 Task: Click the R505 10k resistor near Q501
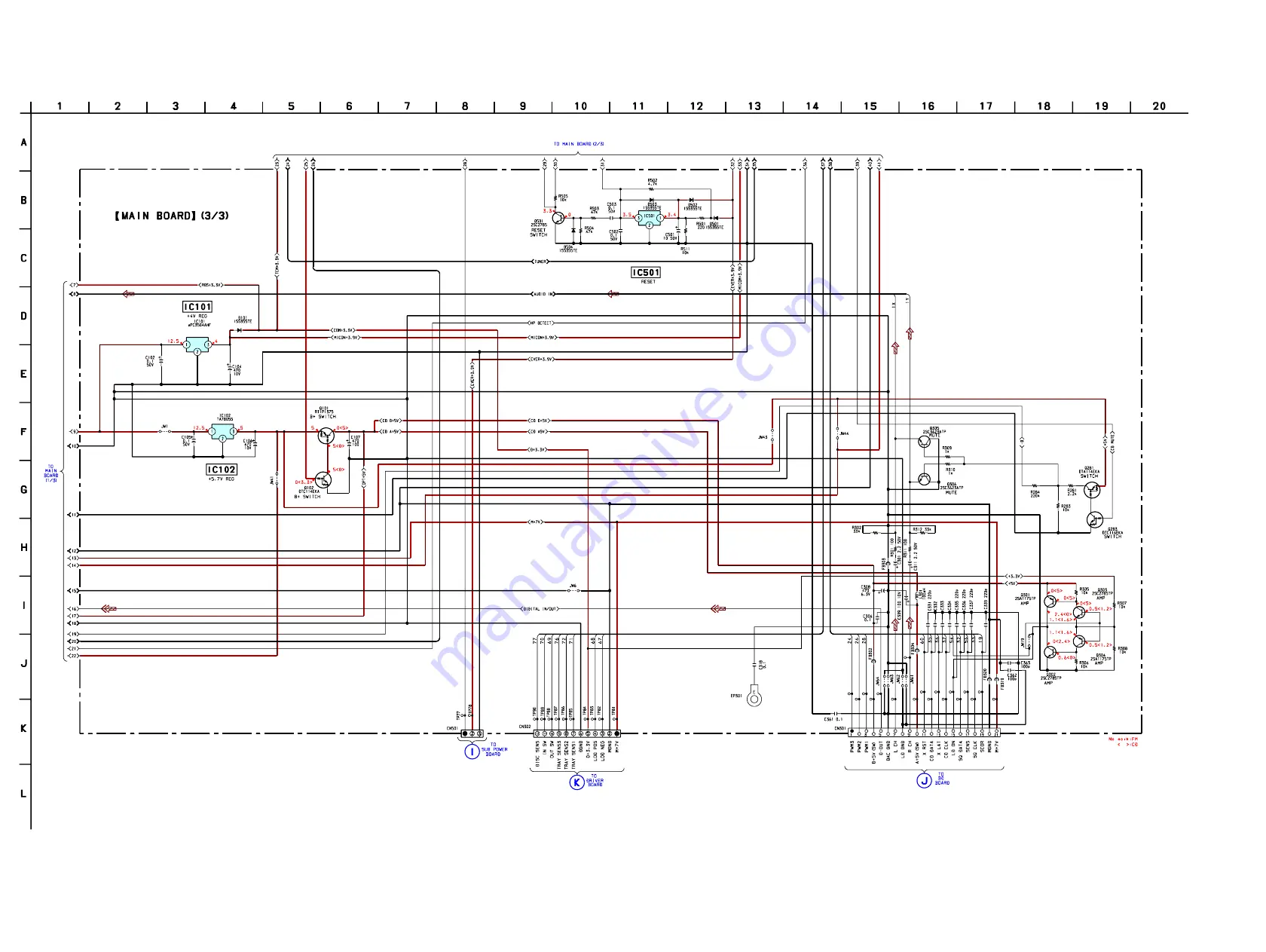[556, 197]
